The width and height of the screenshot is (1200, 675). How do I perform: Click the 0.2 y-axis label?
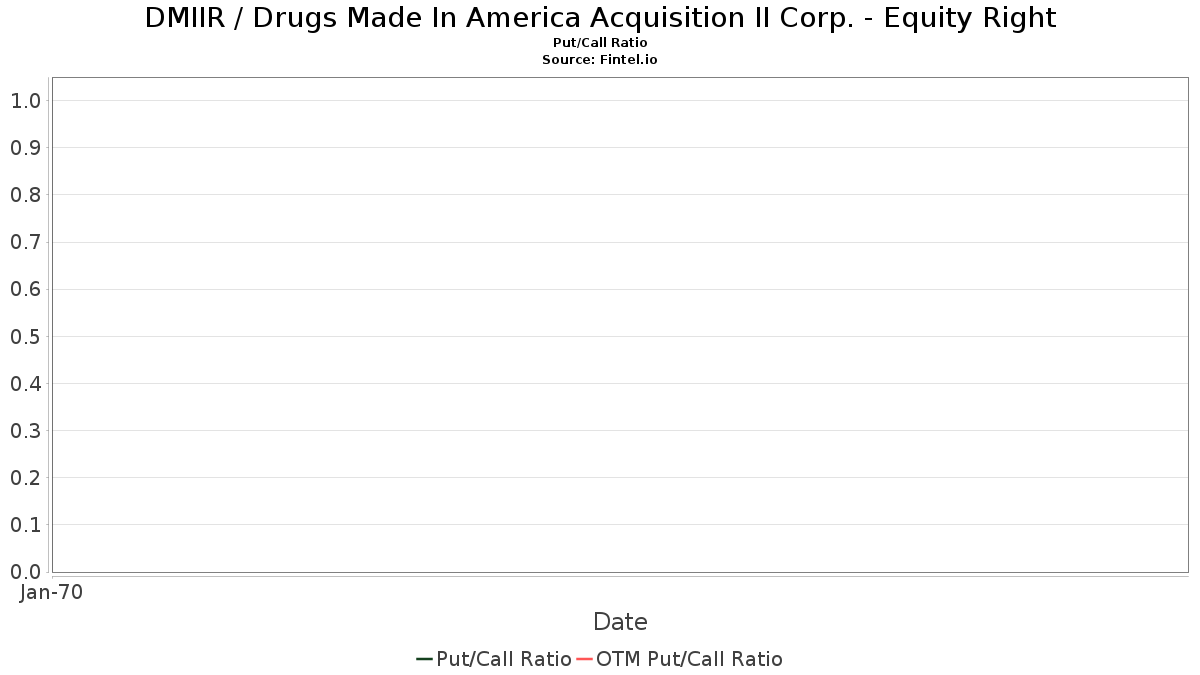[25, 478]
